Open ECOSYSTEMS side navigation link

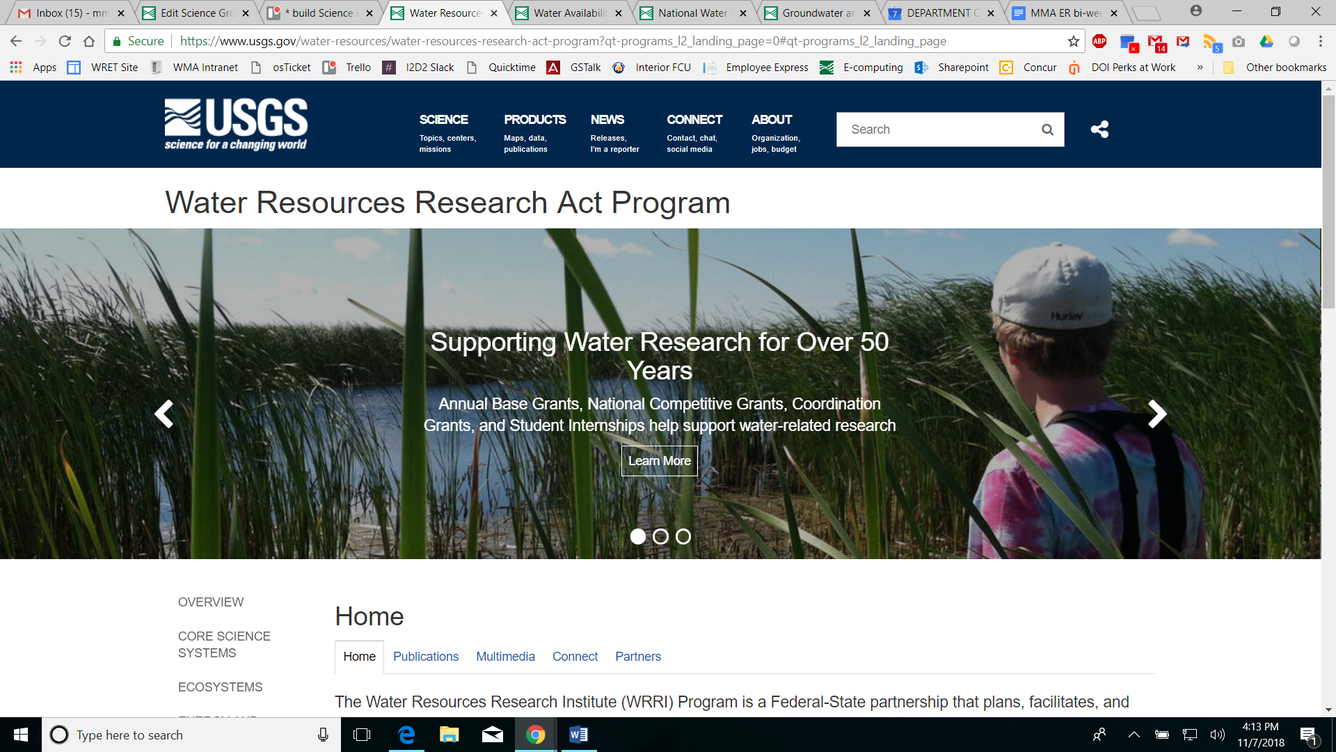220,687
